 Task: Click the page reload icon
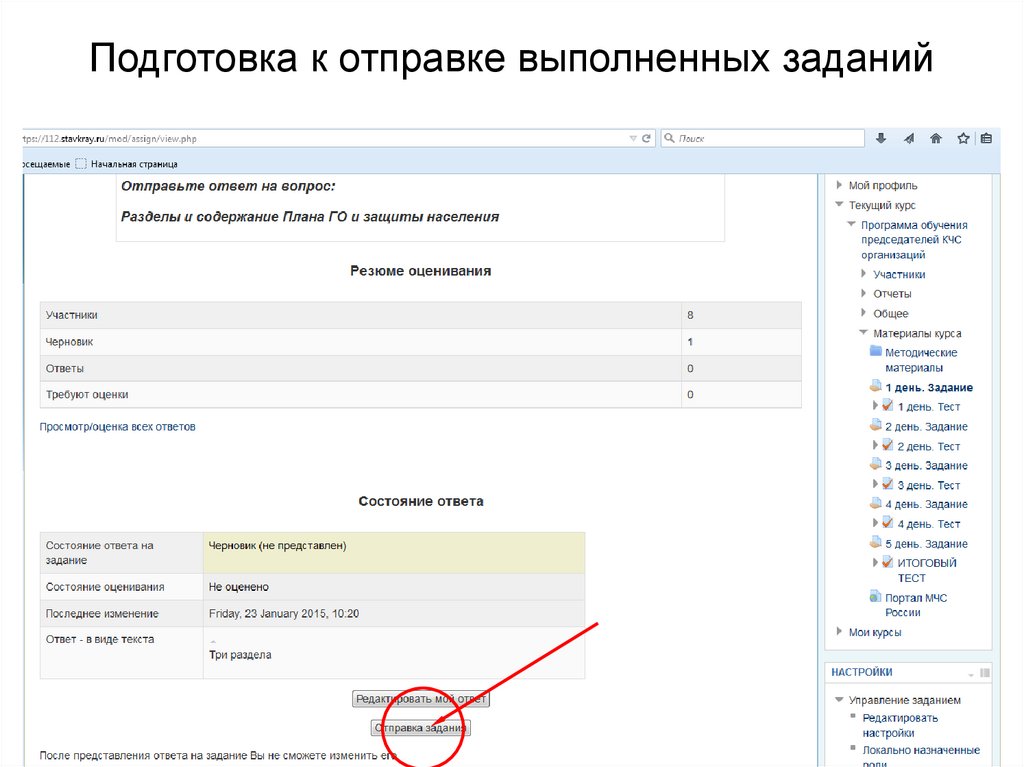point(647,139)
